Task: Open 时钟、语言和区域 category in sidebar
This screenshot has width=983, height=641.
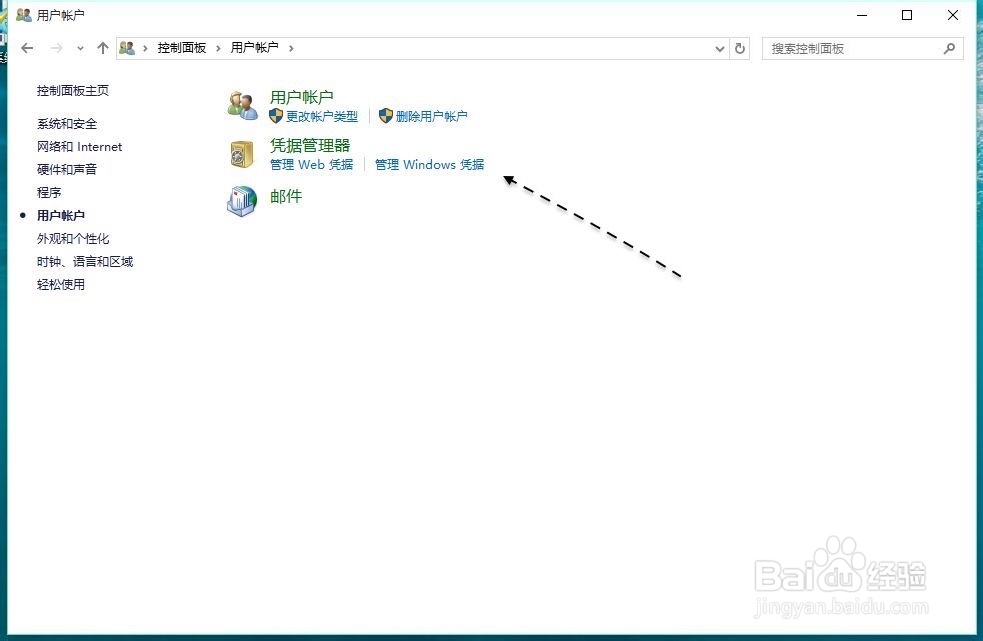Action: (x=85, y=262)
